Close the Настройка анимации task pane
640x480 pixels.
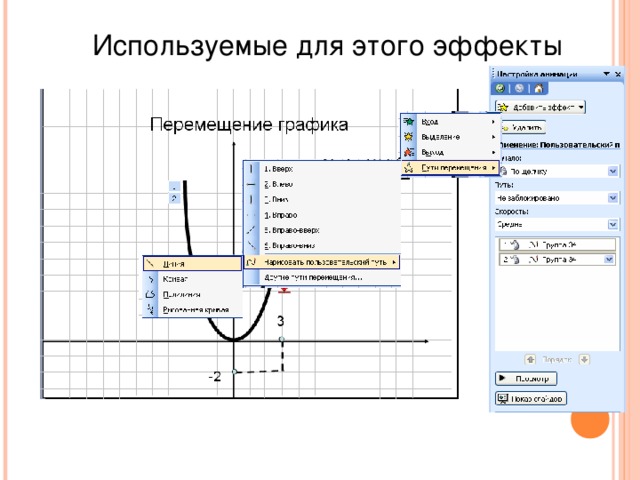coord(618,74)
